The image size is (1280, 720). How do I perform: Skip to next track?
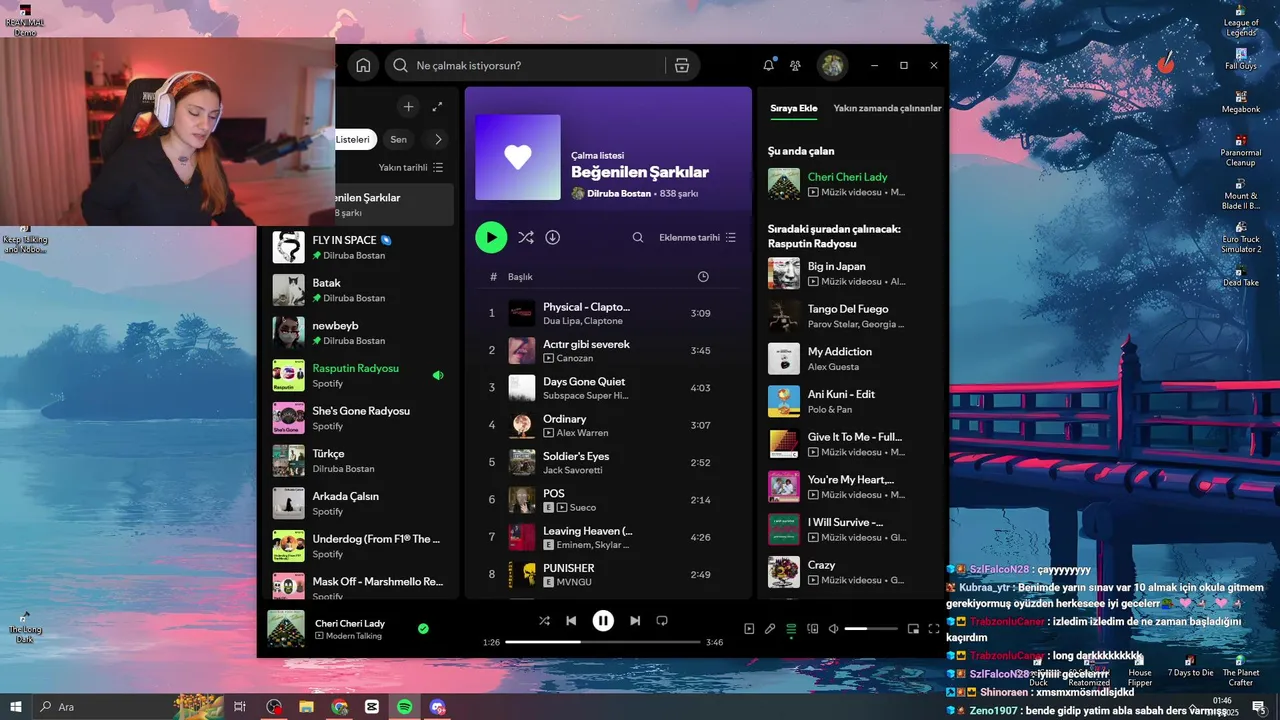(635, 621)
